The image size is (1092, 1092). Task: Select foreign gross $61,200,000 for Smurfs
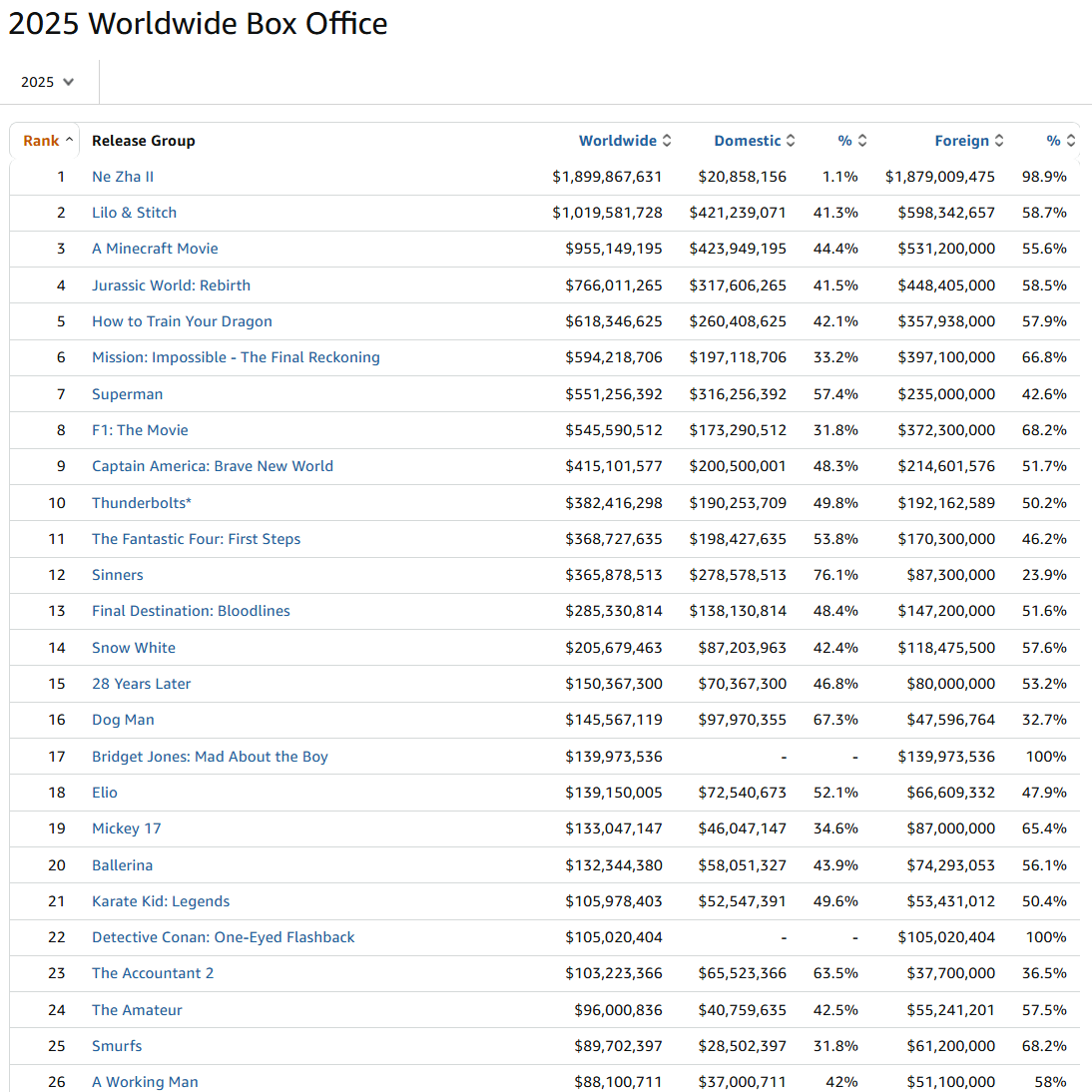tap(950, 1046)
